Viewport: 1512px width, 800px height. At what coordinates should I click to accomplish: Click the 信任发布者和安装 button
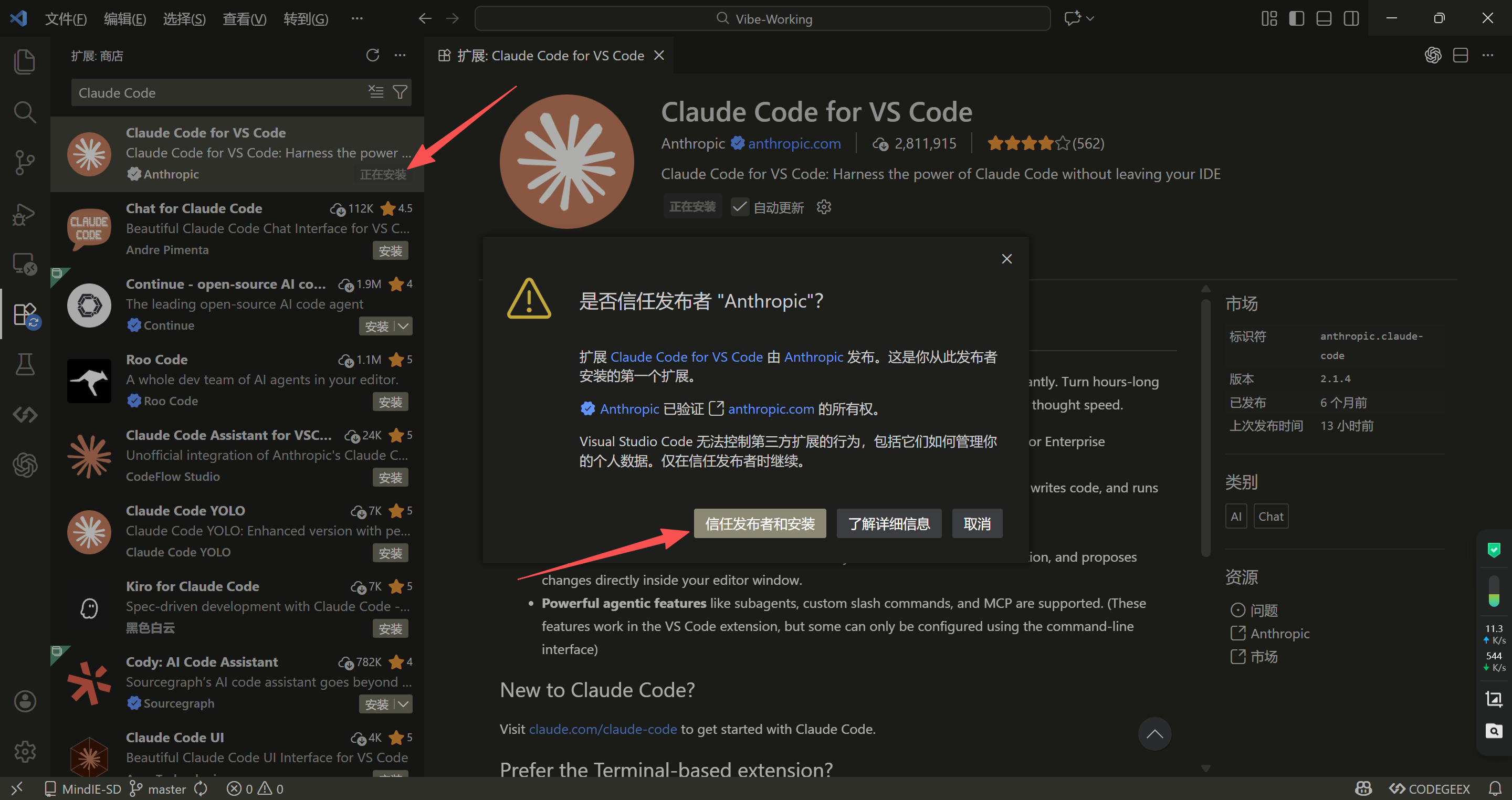[x=760, y=523]
